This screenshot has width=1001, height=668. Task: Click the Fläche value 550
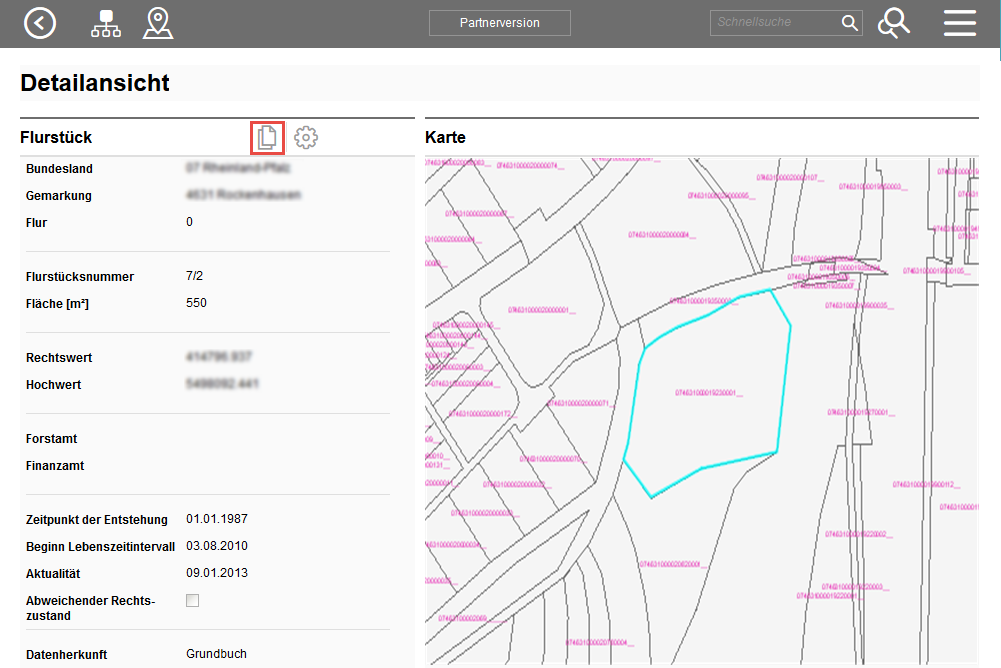196,303
